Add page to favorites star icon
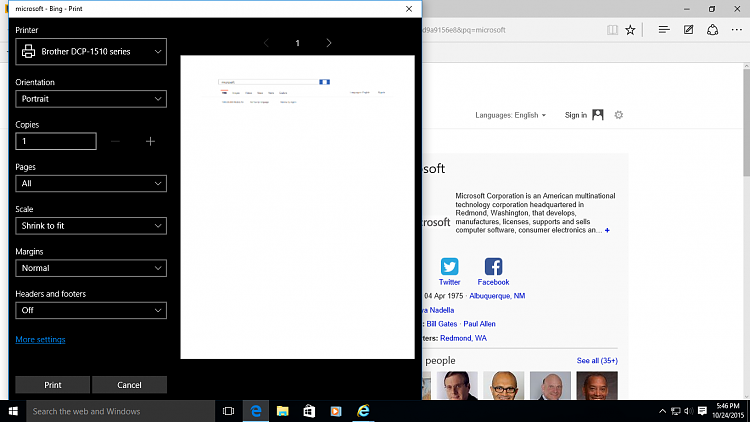This screenshot has height=422, width=750. pos(630,30)
